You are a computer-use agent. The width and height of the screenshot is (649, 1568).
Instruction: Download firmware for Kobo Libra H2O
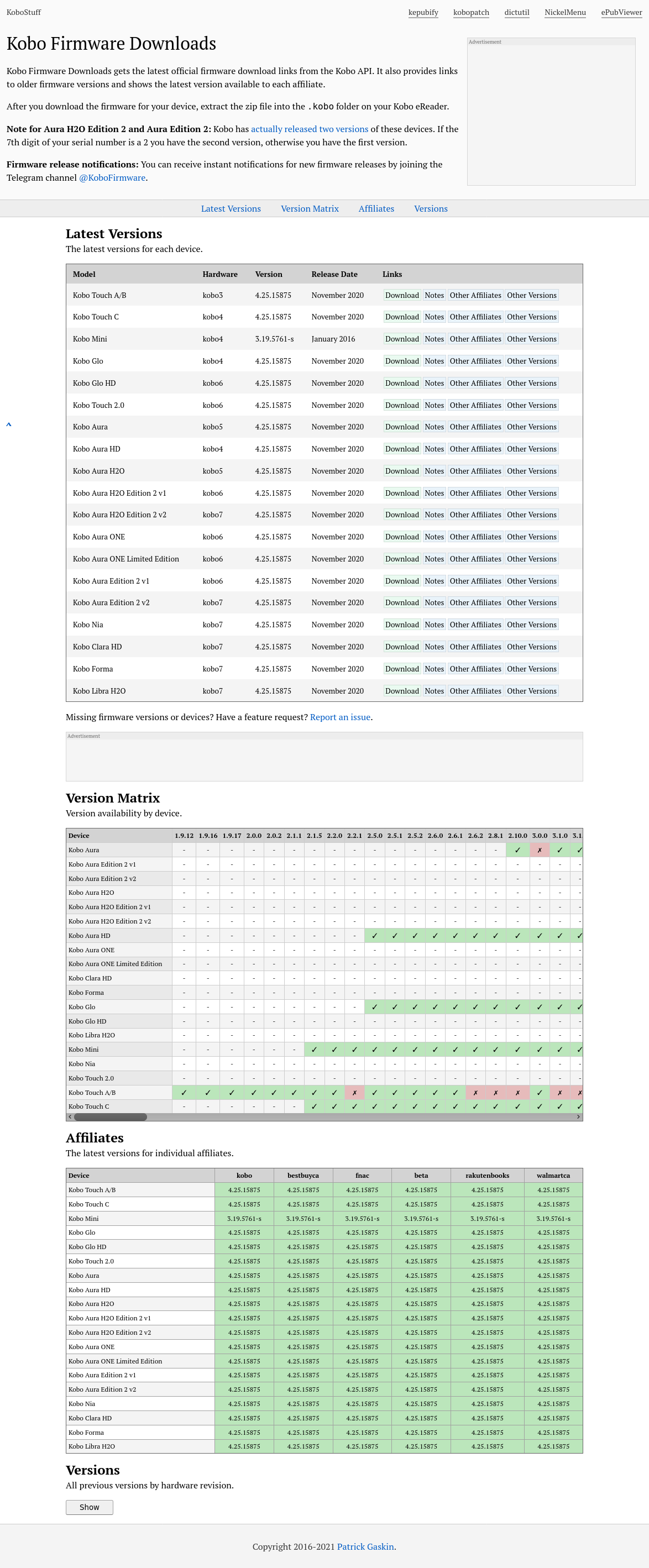click(x=402, y=691)
